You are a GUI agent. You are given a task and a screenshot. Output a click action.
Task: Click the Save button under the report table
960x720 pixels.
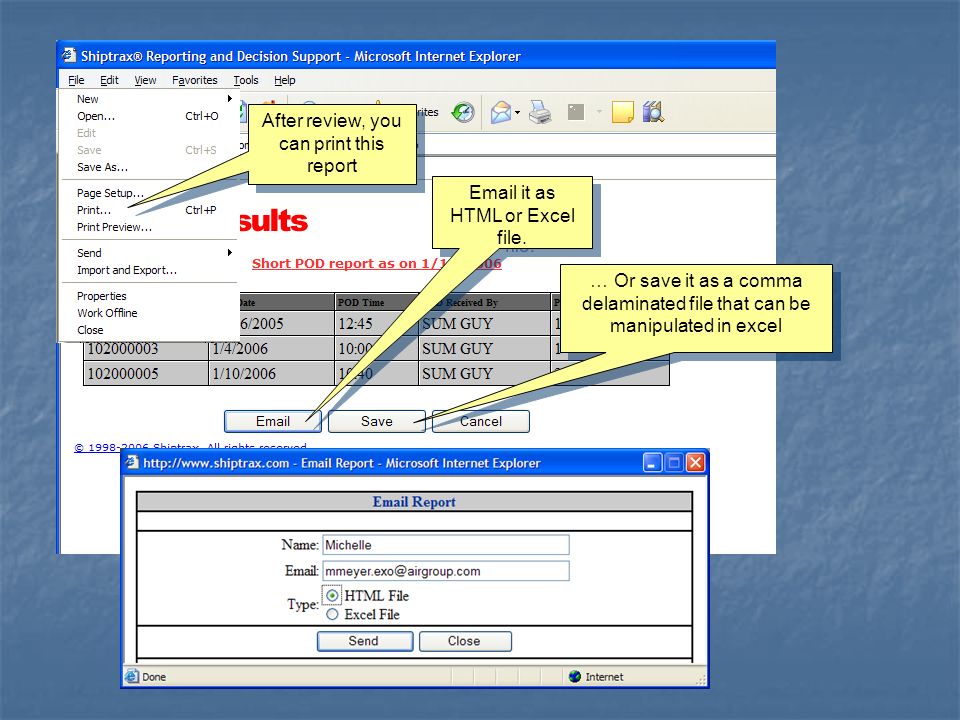(x=377, y=421)
